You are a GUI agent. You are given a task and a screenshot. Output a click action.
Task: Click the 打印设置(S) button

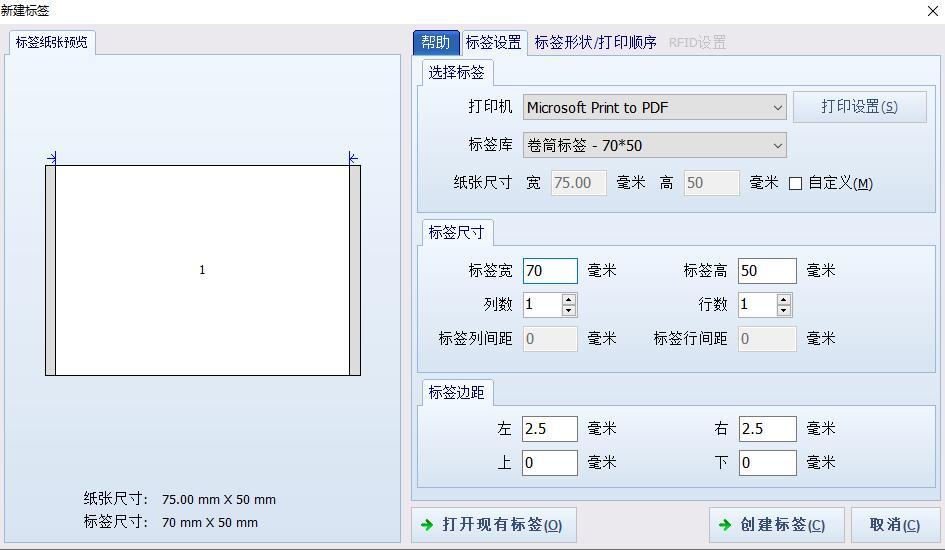click(859, 107)
